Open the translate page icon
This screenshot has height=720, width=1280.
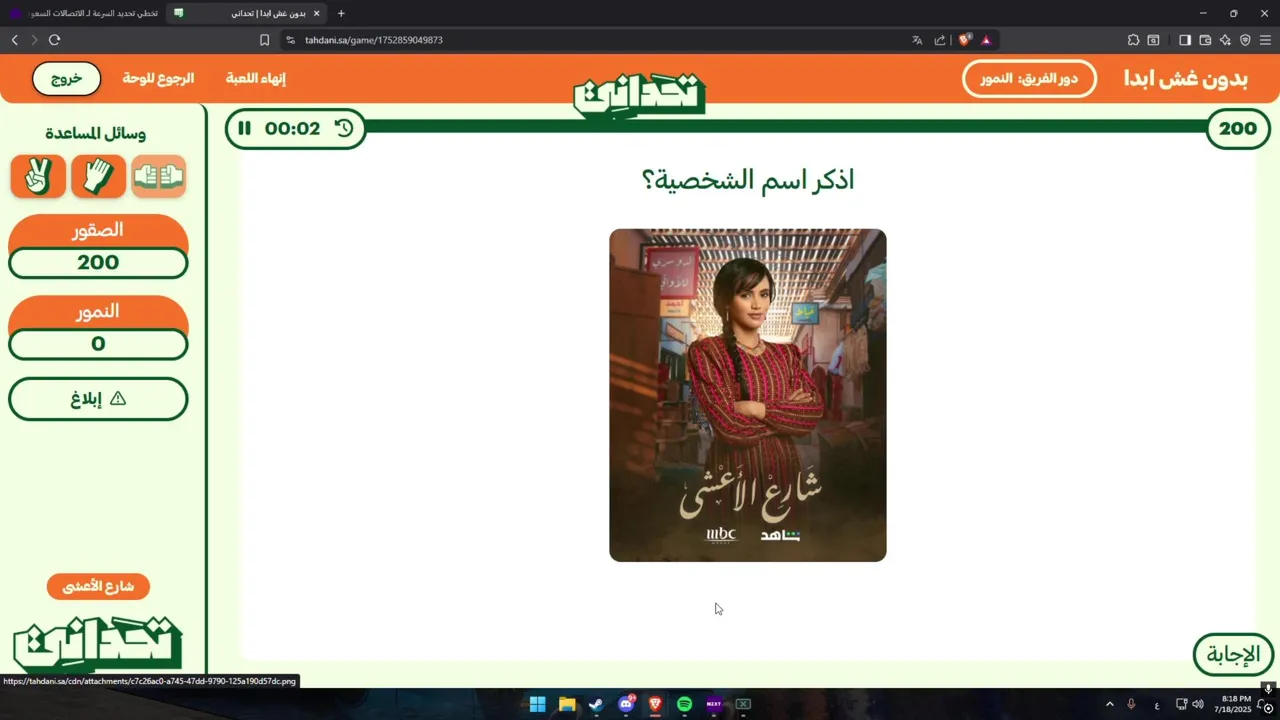(917, 40)
